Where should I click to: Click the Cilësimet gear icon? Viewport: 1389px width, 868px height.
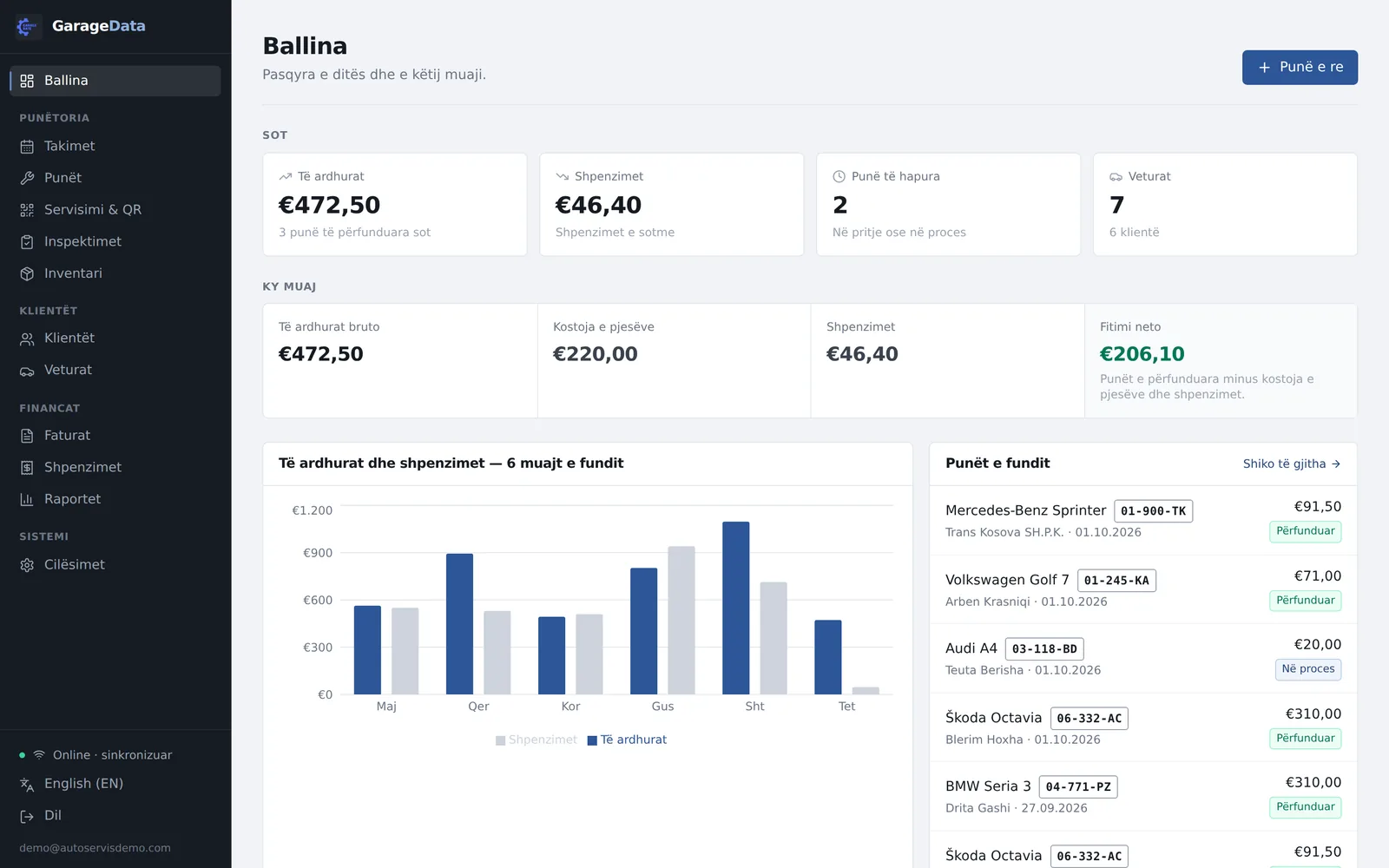(27, 565)
